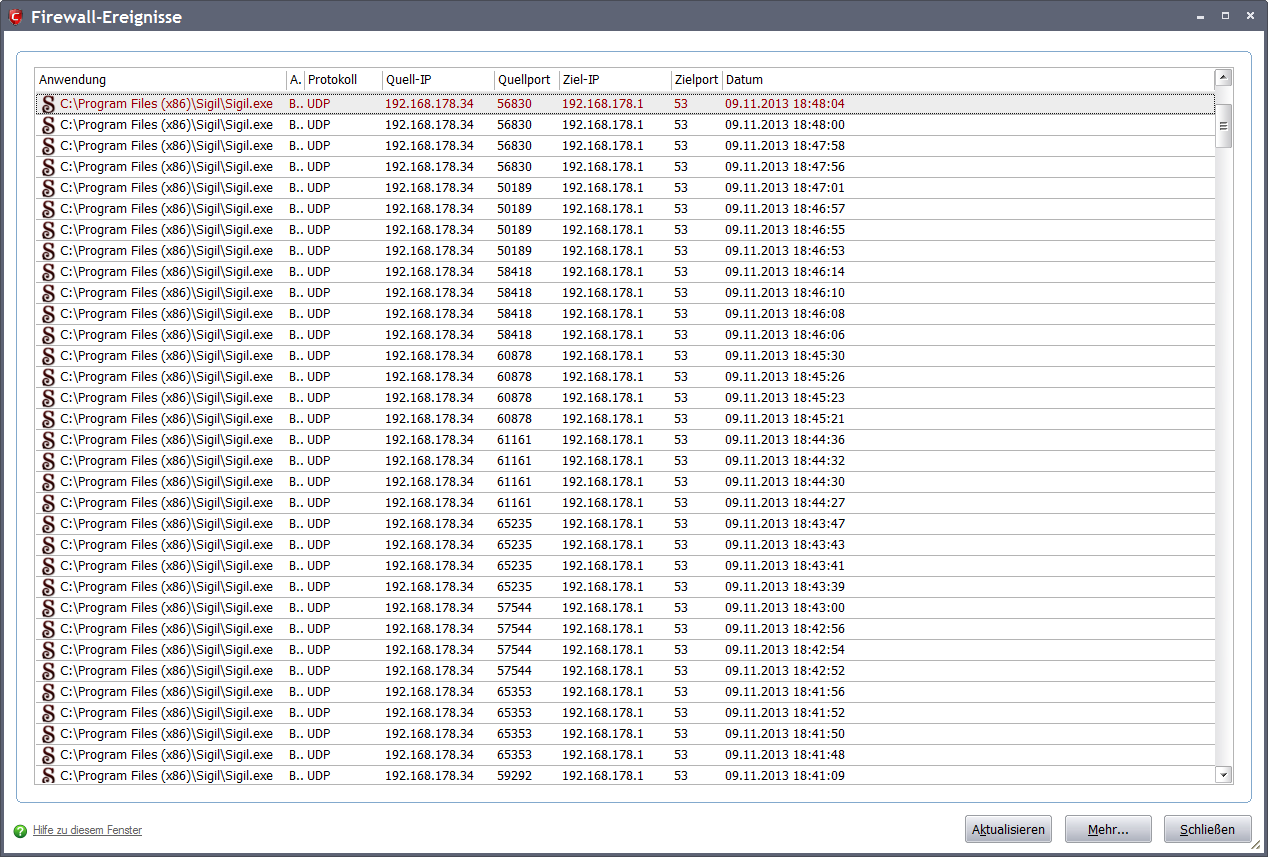Click Sigil icon in row dated 18:45:26
The width and height of the screenshot is (1268, 857).
pyautogui.click(x=48, y=377)
